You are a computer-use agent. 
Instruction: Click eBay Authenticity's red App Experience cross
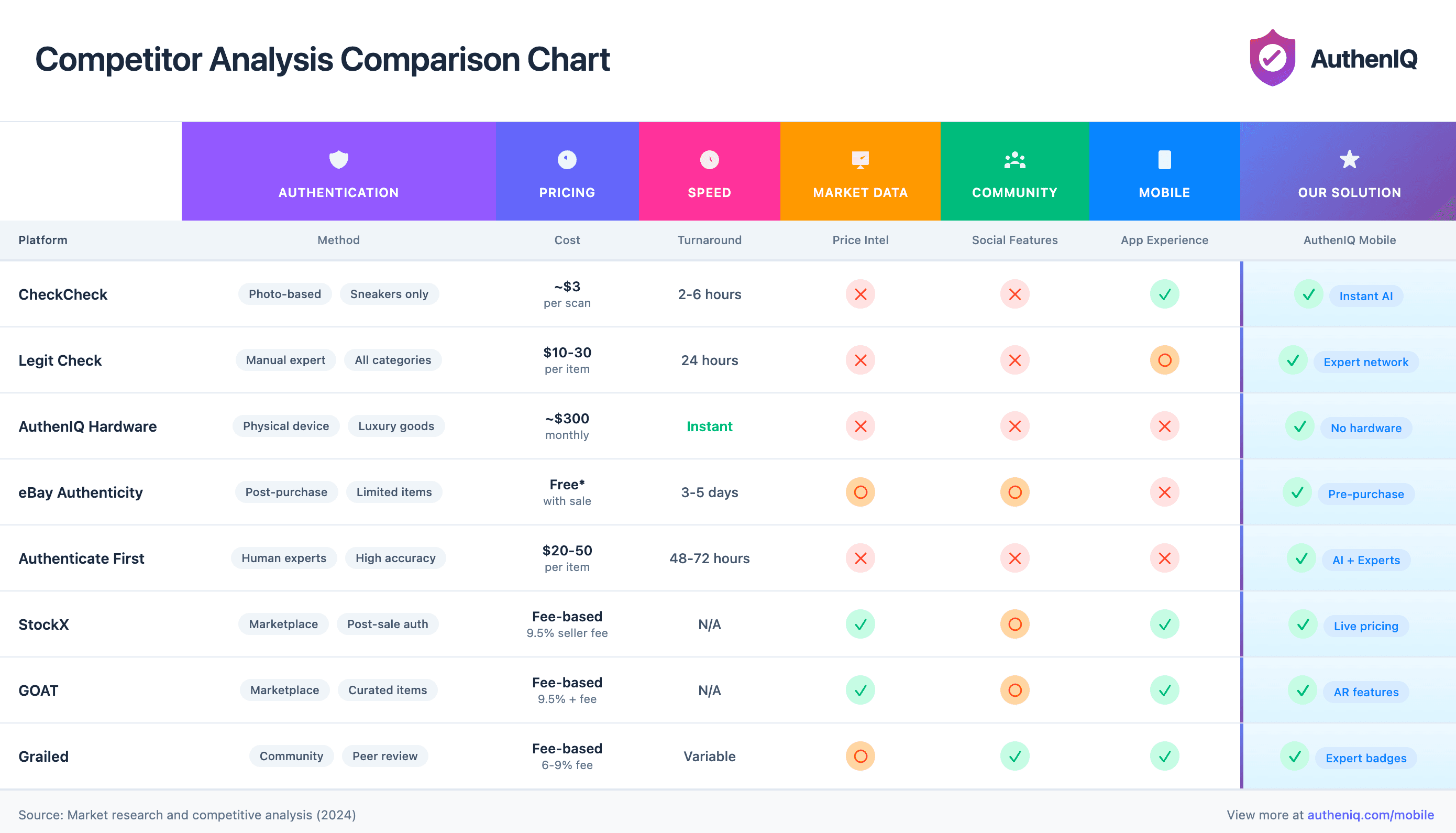[1164, 492]
